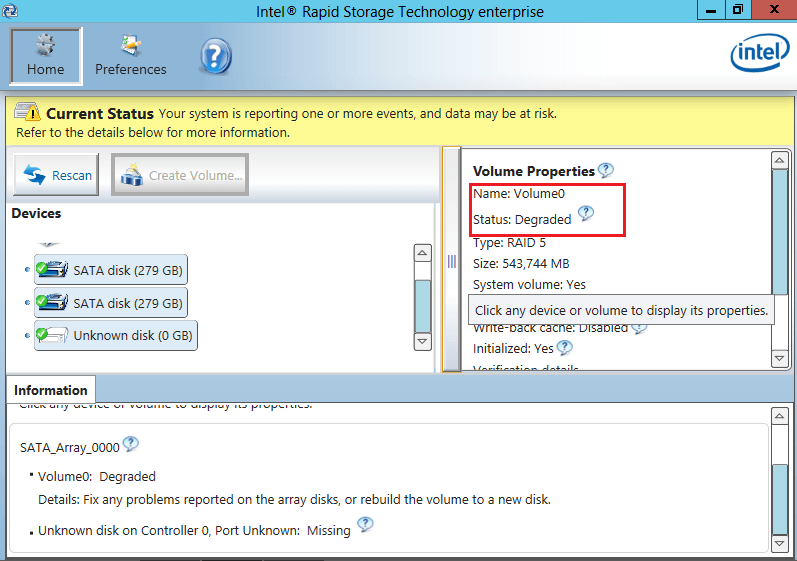Open the Preferences section
This screenshot has height=561, width=797.
131,56
